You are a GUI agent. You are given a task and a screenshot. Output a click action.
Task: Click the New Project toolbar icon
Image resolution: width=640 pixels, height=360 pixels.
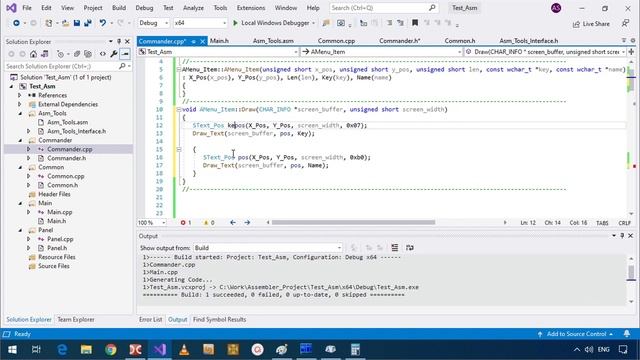49,23
